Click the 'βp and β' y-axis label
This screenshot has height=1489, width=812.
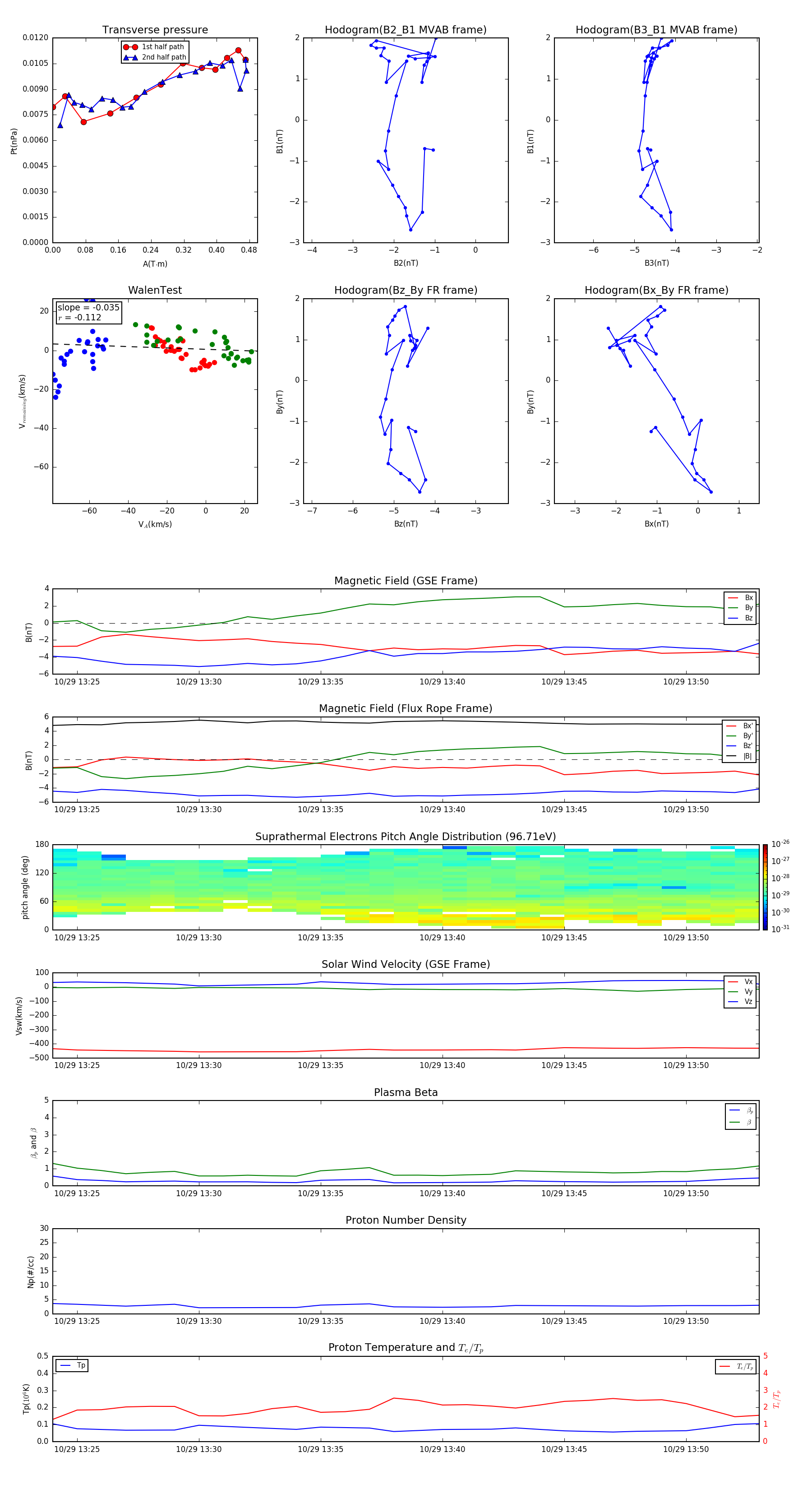[x=33, y=1143]
